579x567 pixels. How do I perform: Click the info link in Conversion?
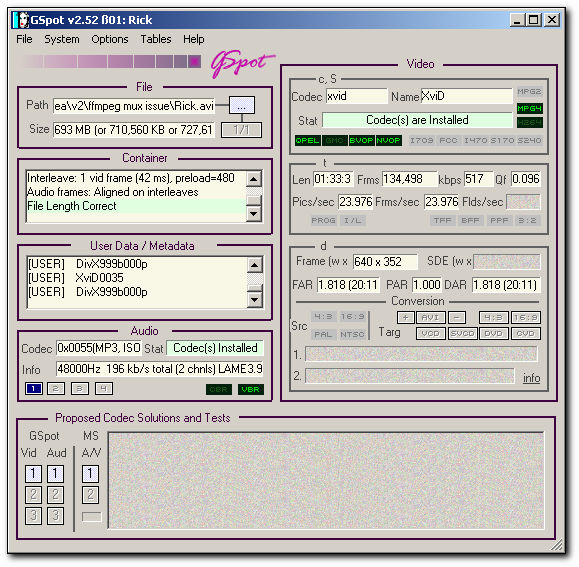click(x=531, y=378)
